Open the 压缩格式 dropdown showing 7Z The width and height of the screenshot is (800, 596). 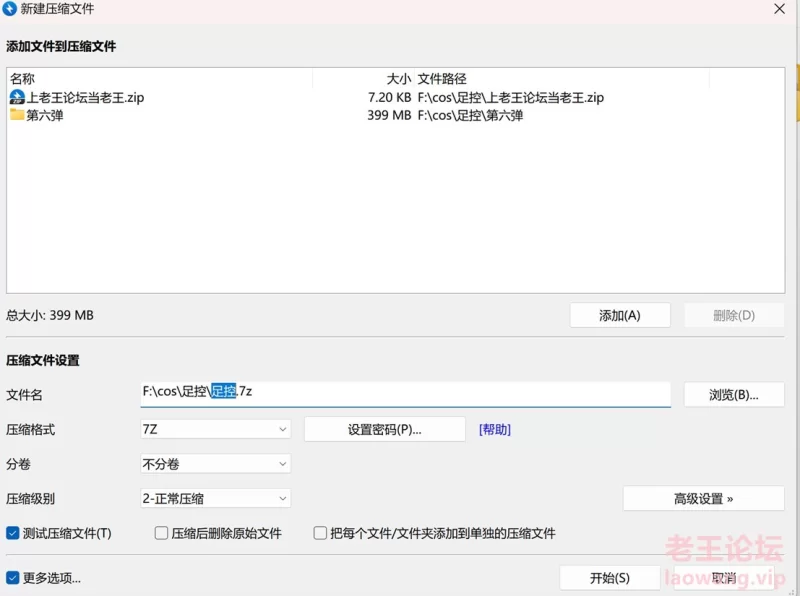[215, 428]
